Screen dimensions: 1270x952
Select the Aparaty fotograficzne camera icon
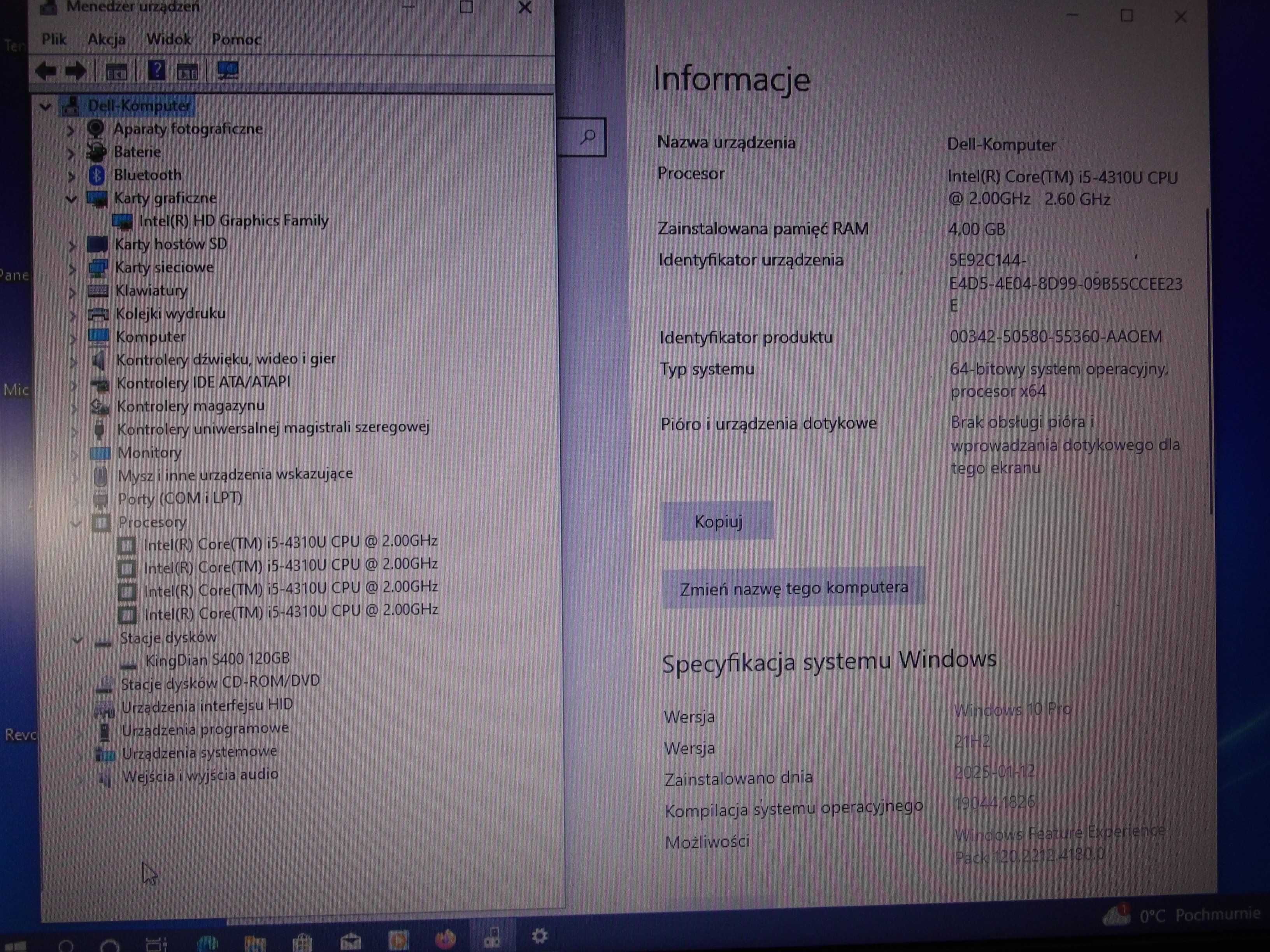[x=96, y=129]
